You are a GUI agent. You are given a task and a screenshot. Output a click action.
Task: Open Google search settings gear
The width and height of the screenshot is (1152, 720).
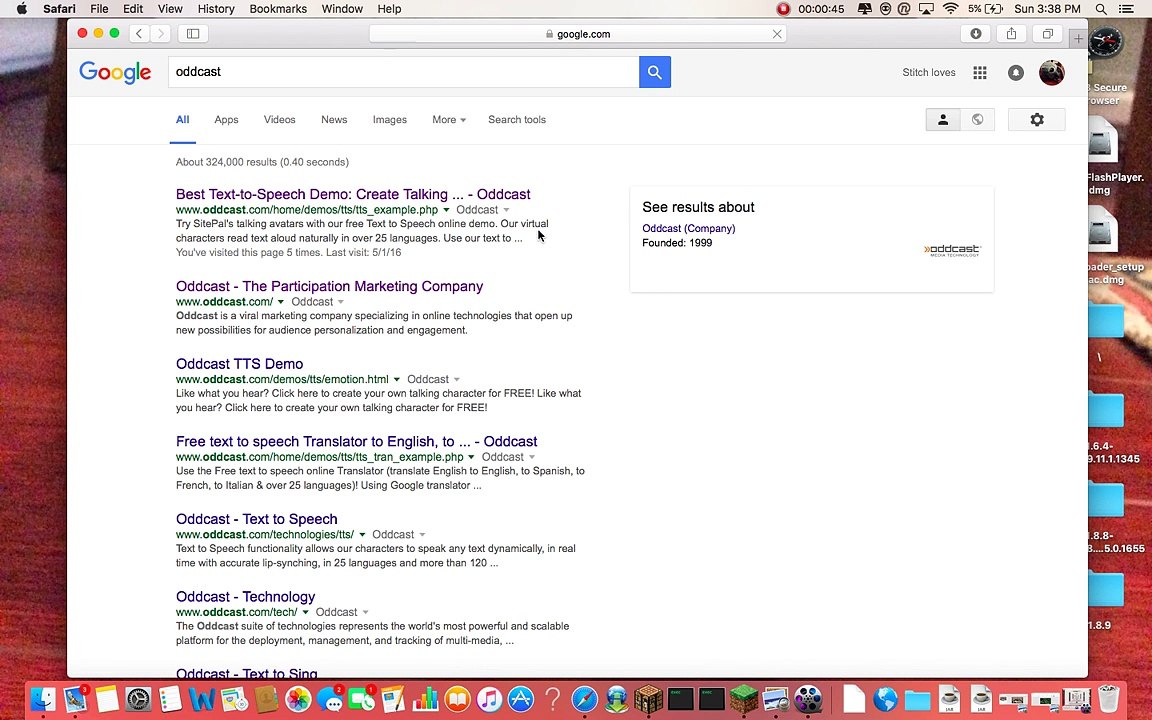[1037, 120]
